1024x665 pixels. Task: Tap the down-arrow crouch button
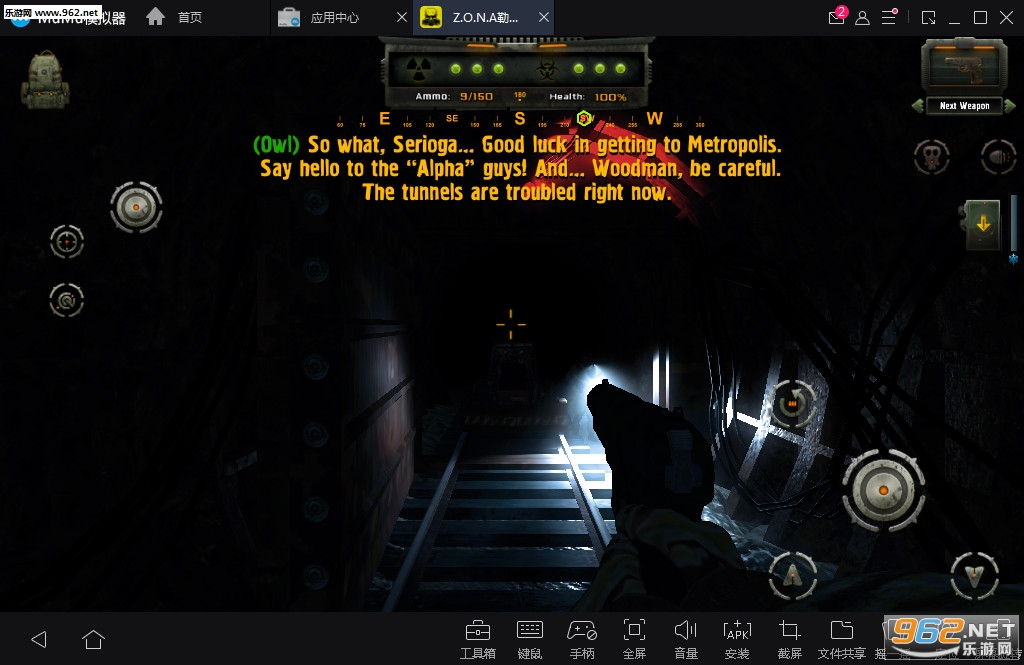click(974, 576)
